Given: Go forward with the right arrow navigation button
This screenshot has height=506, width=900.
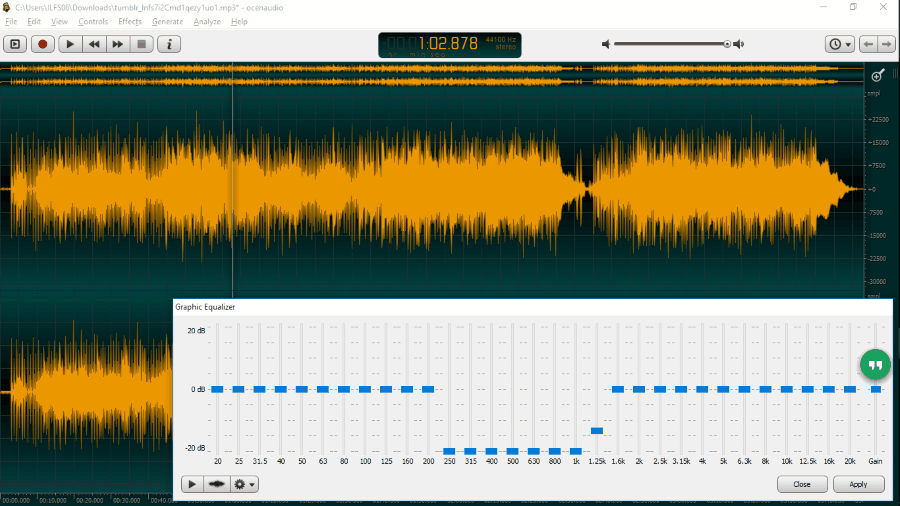Looking at the screenshot, I should tap(887, 44).
